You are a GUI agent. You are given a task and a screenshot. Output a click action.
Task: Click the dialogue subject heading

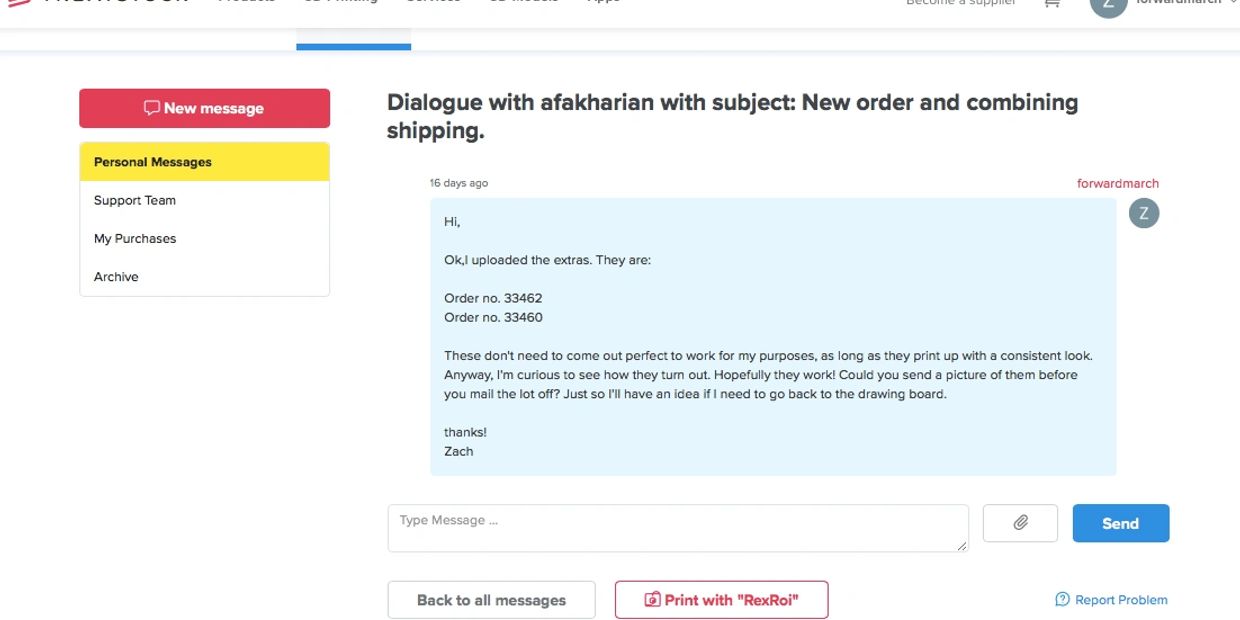point(732,116)
